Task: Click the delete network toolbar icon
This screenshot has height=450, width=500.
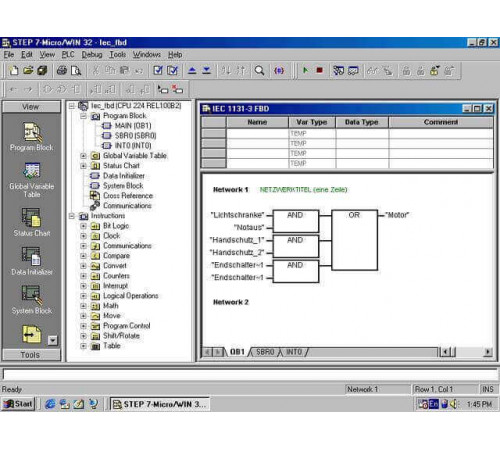Action: [x=177, y=89]
